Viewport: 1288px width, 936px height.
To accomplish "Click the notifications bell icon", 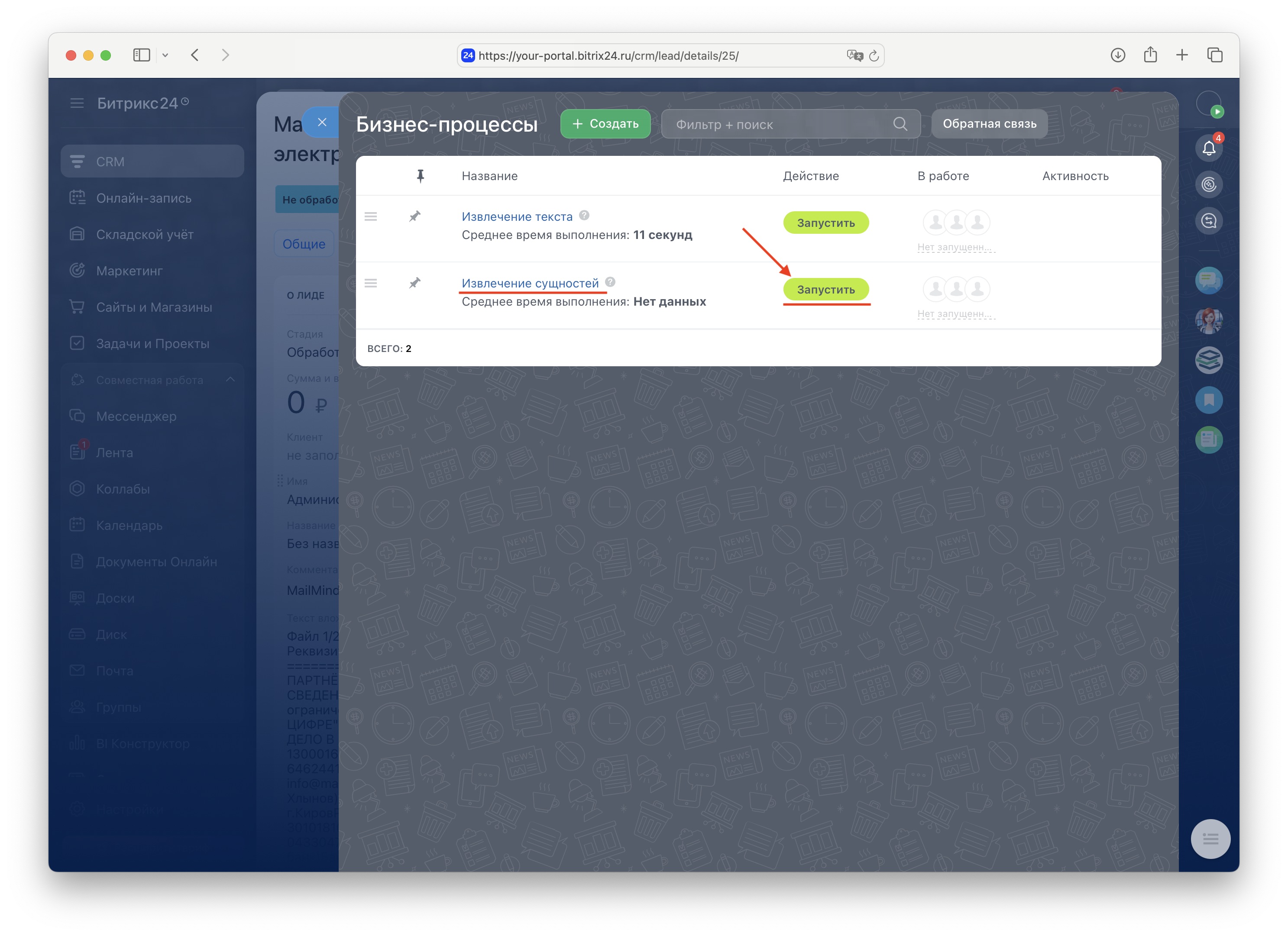I will tap(1208, 149).
